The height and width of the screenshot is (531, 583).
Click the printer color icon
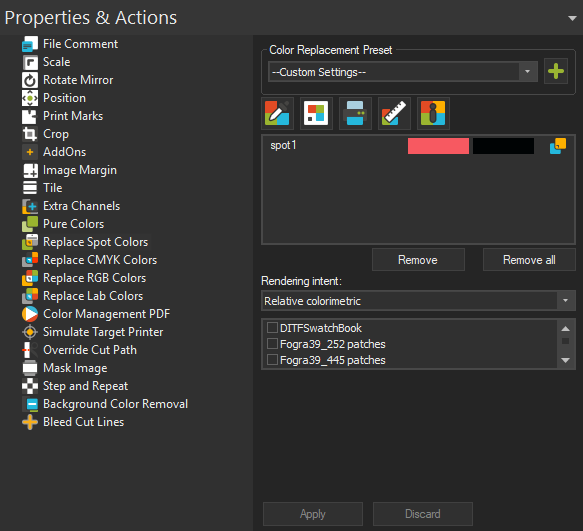pyautogui.click(x=355, y=113)
